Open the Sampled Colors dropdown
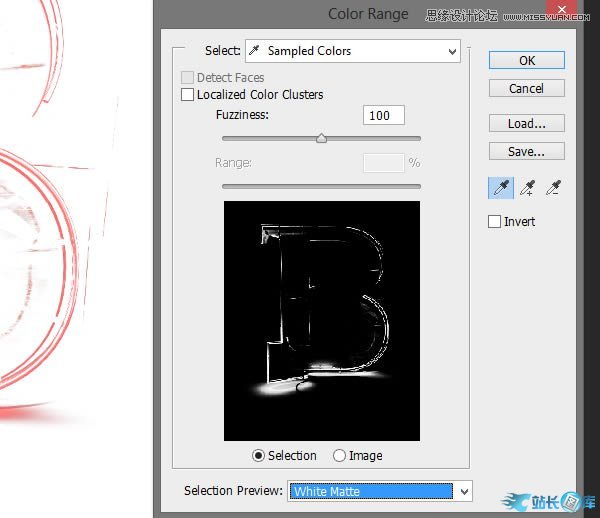Image resolution: width=600 pixels, height=518 pixels. pyautogui.click(x=353, y=51)
